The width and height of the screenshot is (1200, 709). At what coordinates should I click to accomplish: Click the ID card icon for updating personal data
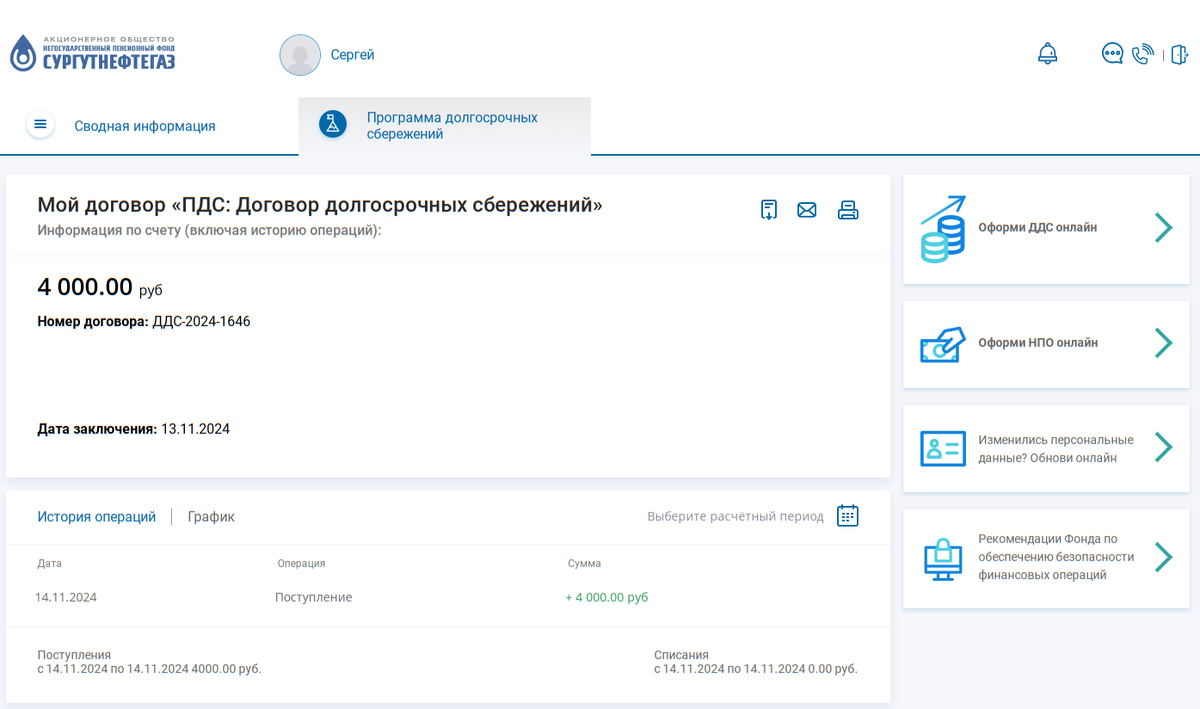941,448
